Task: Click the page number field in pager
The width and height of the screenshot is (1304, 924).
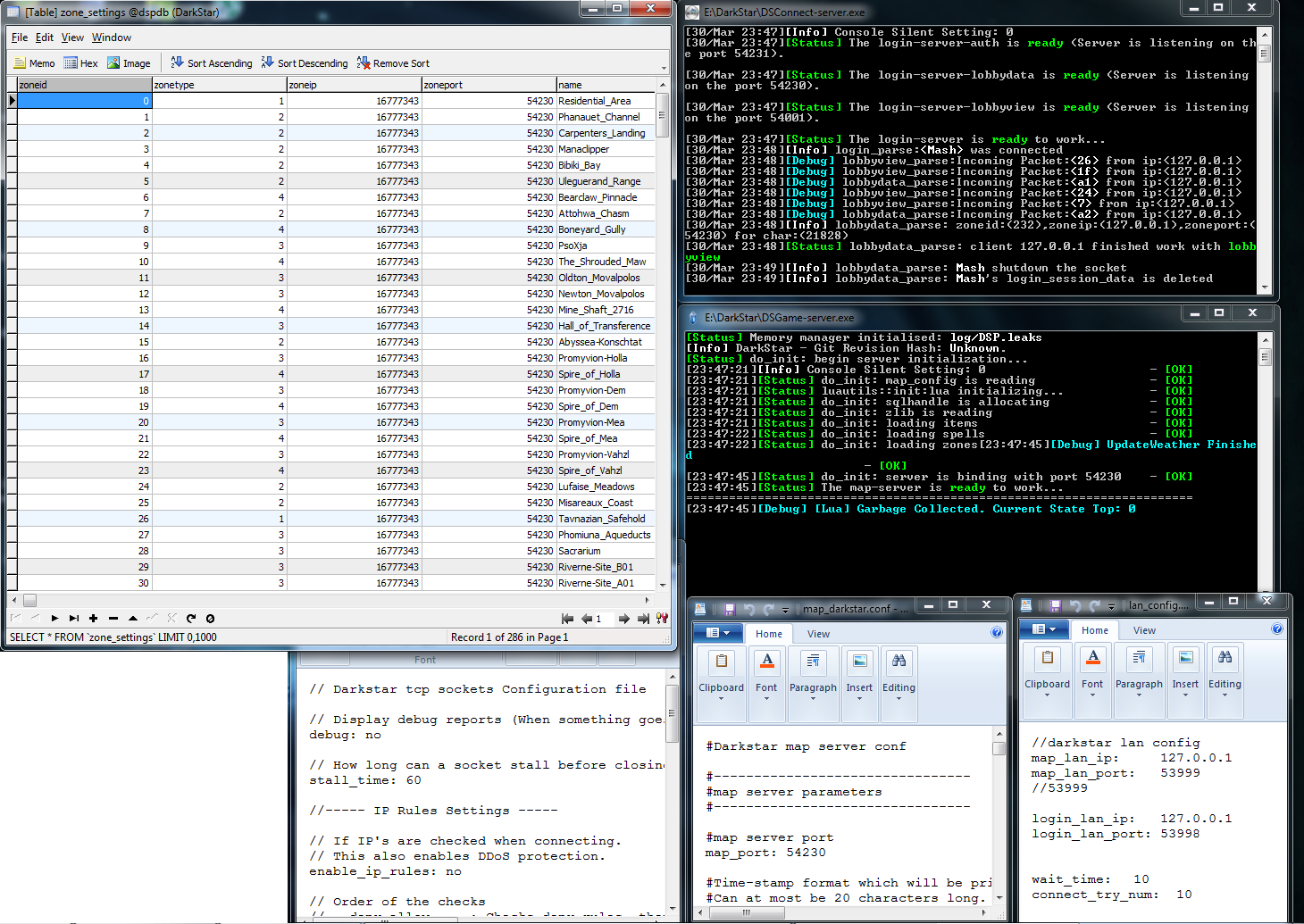Action: tap(604, 618)
